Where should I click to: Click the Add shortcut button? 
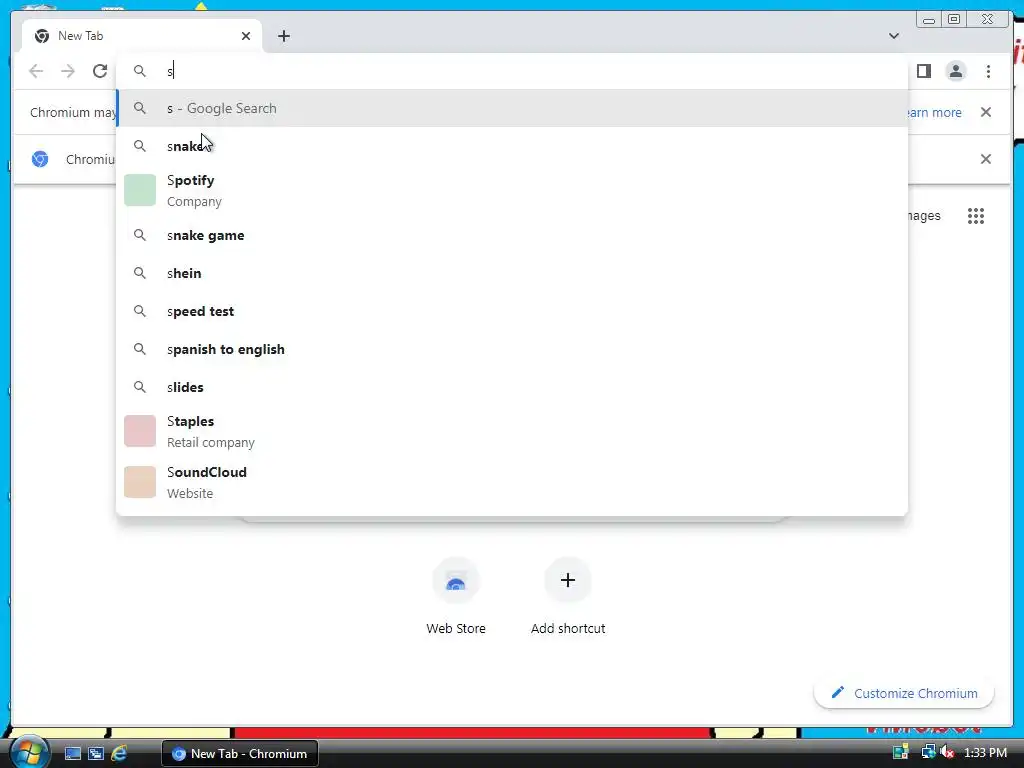tap(568, 596)
